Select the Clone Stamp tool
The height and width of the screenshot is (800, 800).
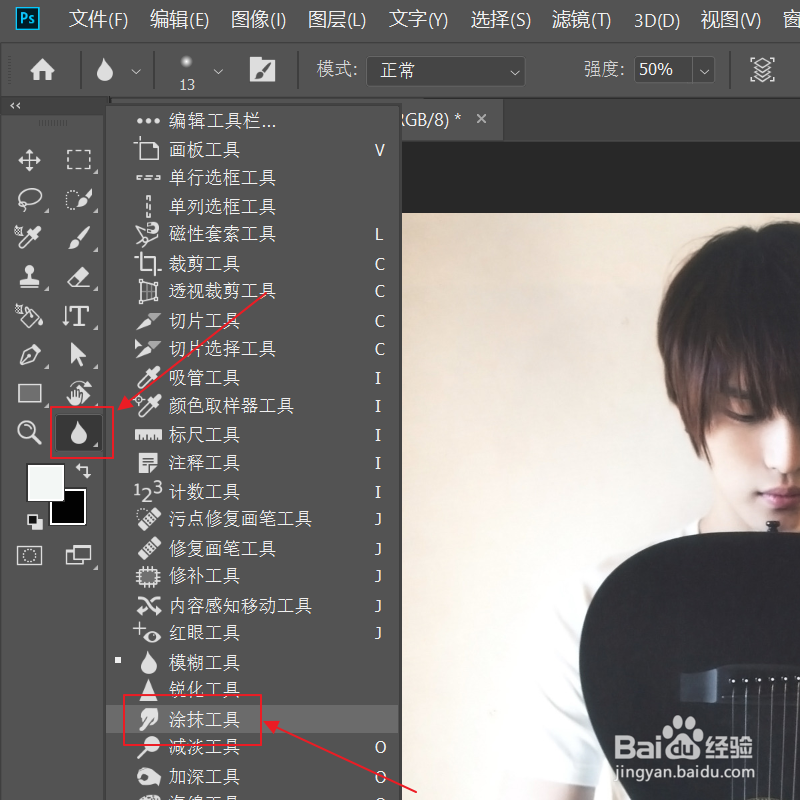(x=30, y=277)
